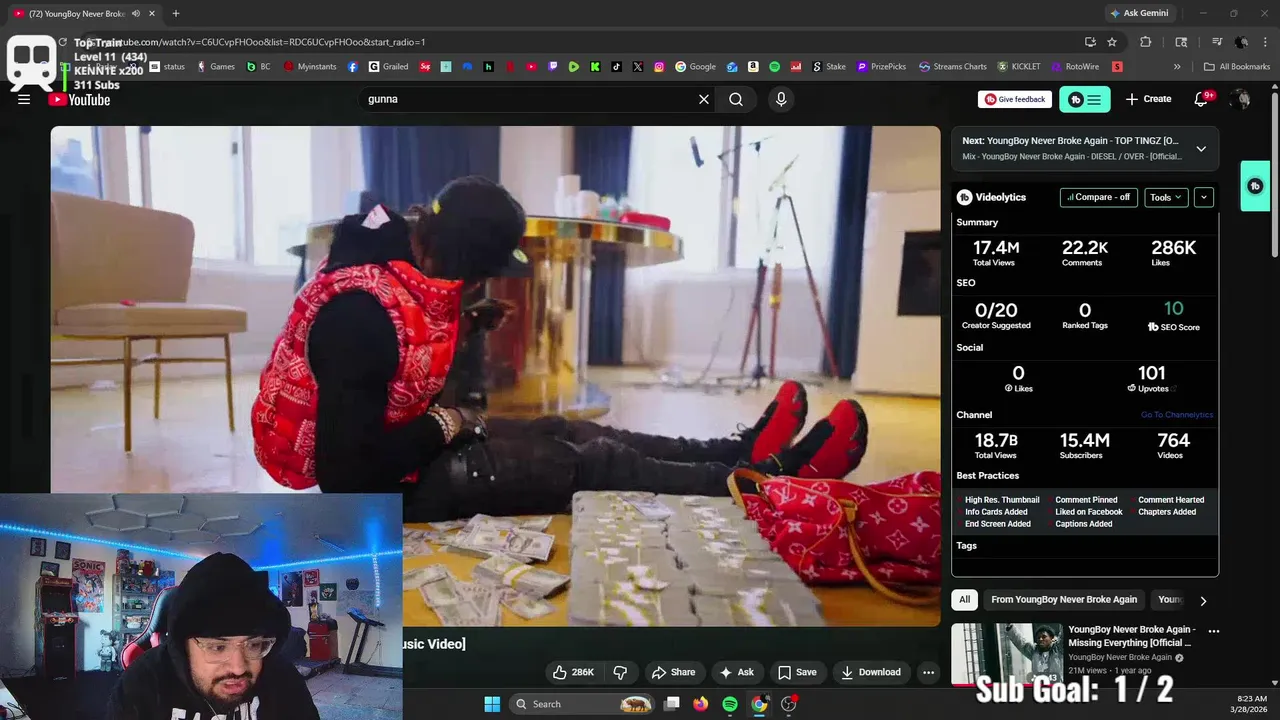Open OBS from taskbar
The height and width of the screenshot is (720, 1280).
coord(789,704)
